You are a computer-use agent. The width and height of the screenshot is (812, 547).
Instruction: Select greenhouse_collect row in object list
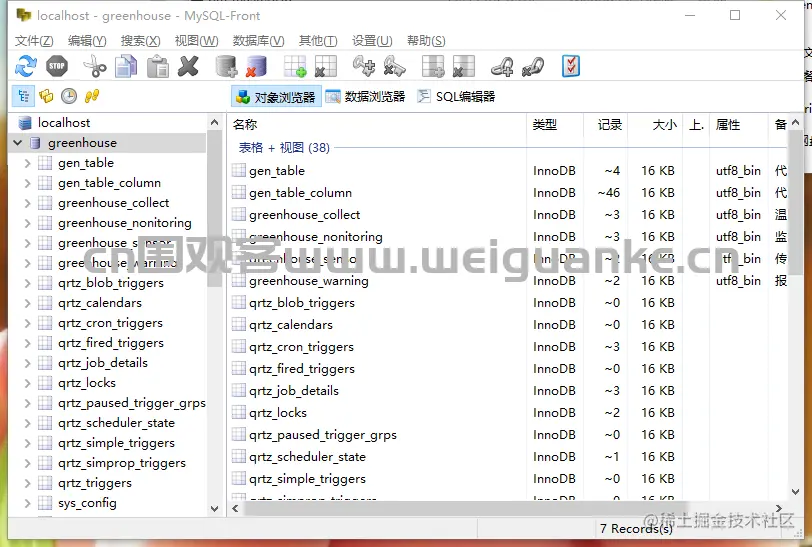click(509, 215)
